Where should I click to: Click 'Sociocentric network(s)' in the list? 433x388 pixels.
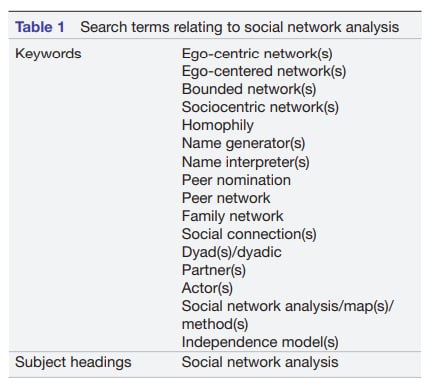tap(260, 107)
